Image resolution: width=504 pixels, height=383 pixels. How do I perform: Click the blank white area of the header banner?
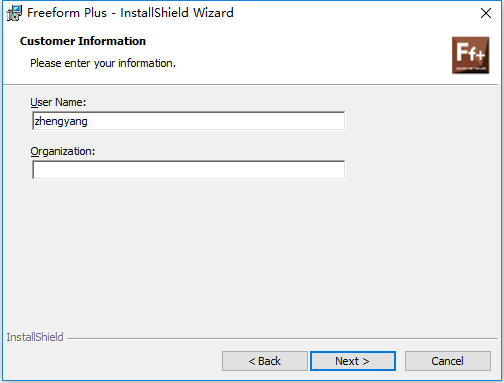[300, 55]
